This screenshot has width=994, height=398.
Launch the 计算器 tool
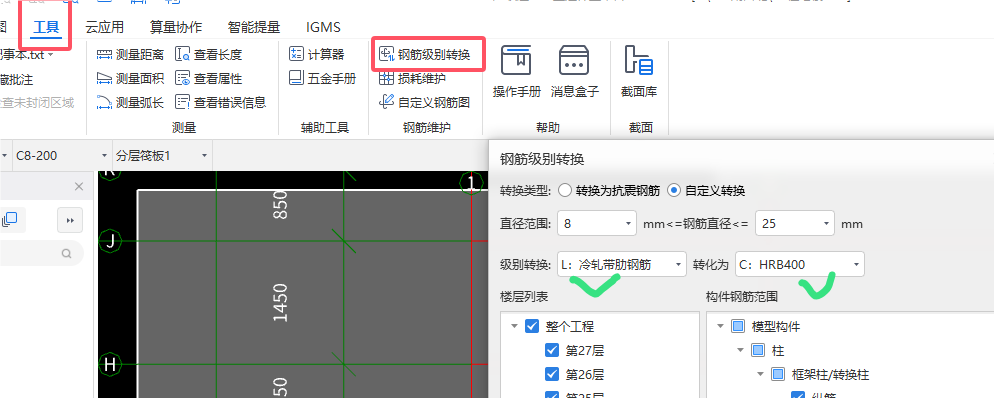tap(316, 55)
